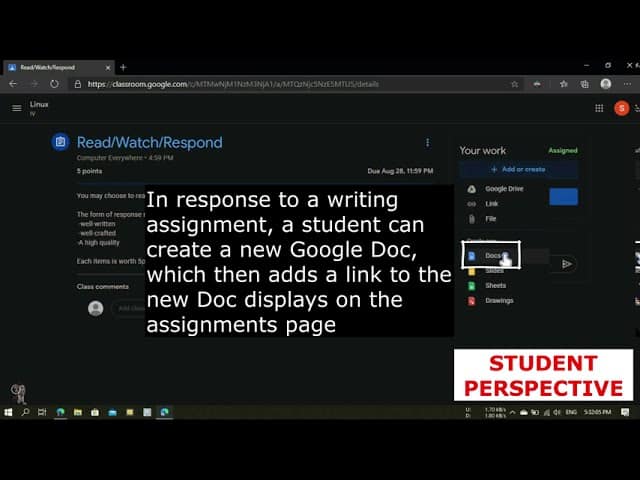This screenshot has height=480, width=640.
Task: Create a new Docs file
Action: 491,256
